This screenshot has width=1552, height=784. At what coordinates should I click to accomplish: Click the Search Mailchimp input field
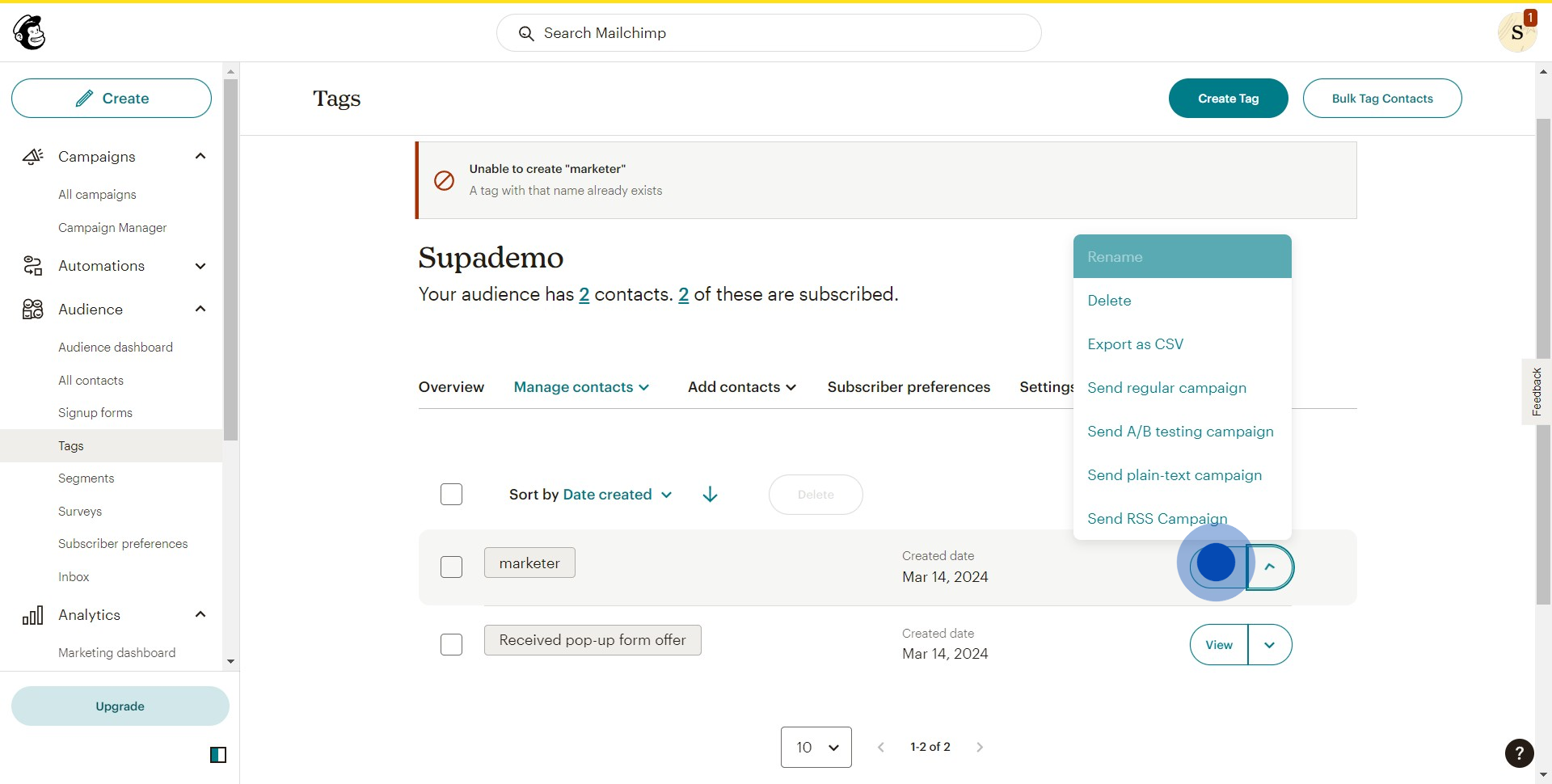[x=768, y=33]
